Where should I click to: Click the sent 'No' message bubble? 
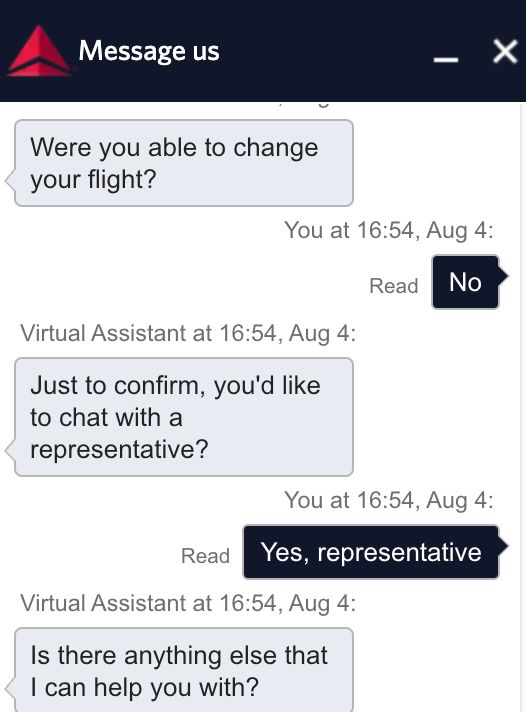[x=465, y=282]
